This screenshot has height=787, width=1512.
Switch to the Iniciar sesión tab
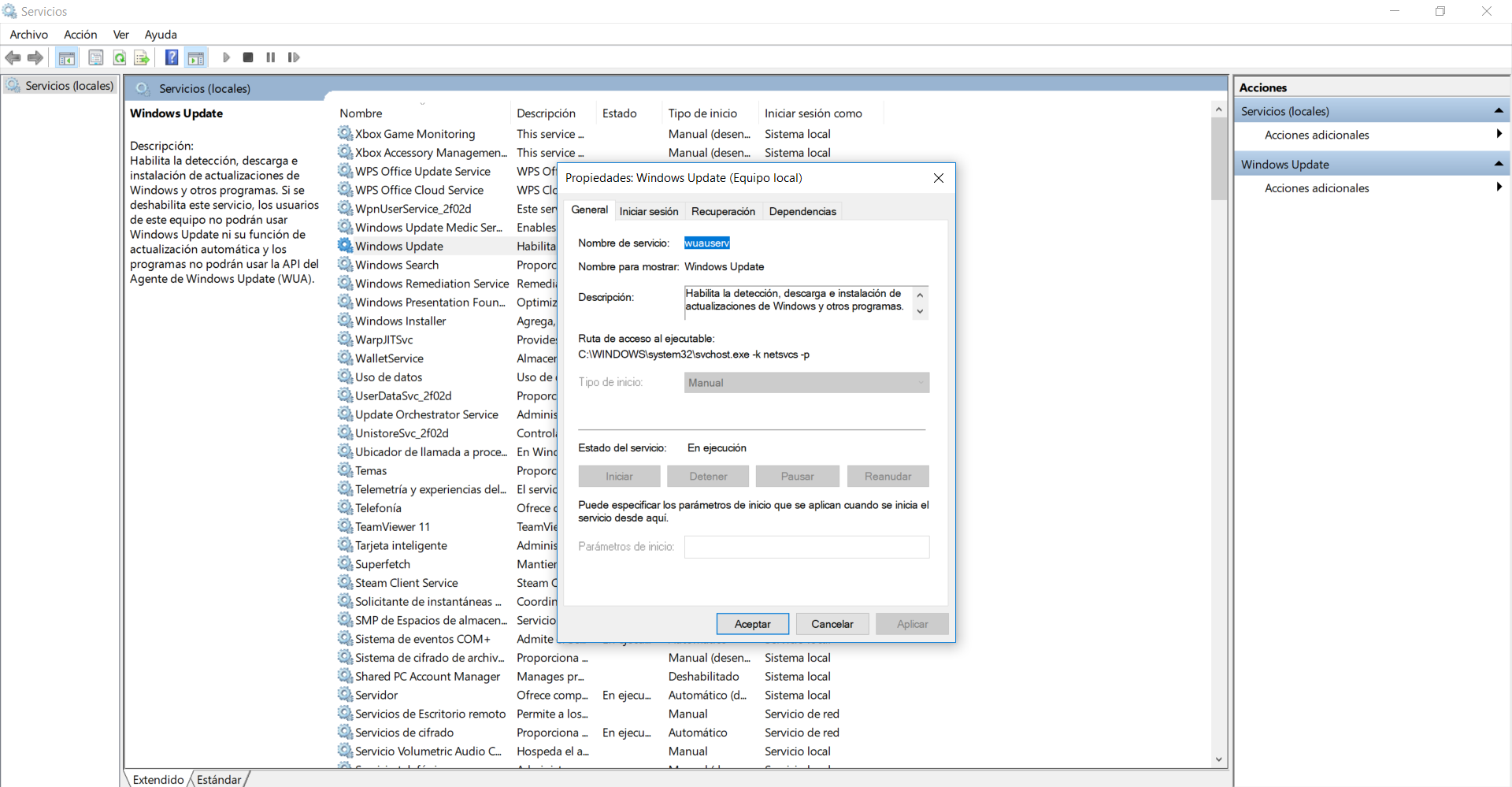pos(649,211)
